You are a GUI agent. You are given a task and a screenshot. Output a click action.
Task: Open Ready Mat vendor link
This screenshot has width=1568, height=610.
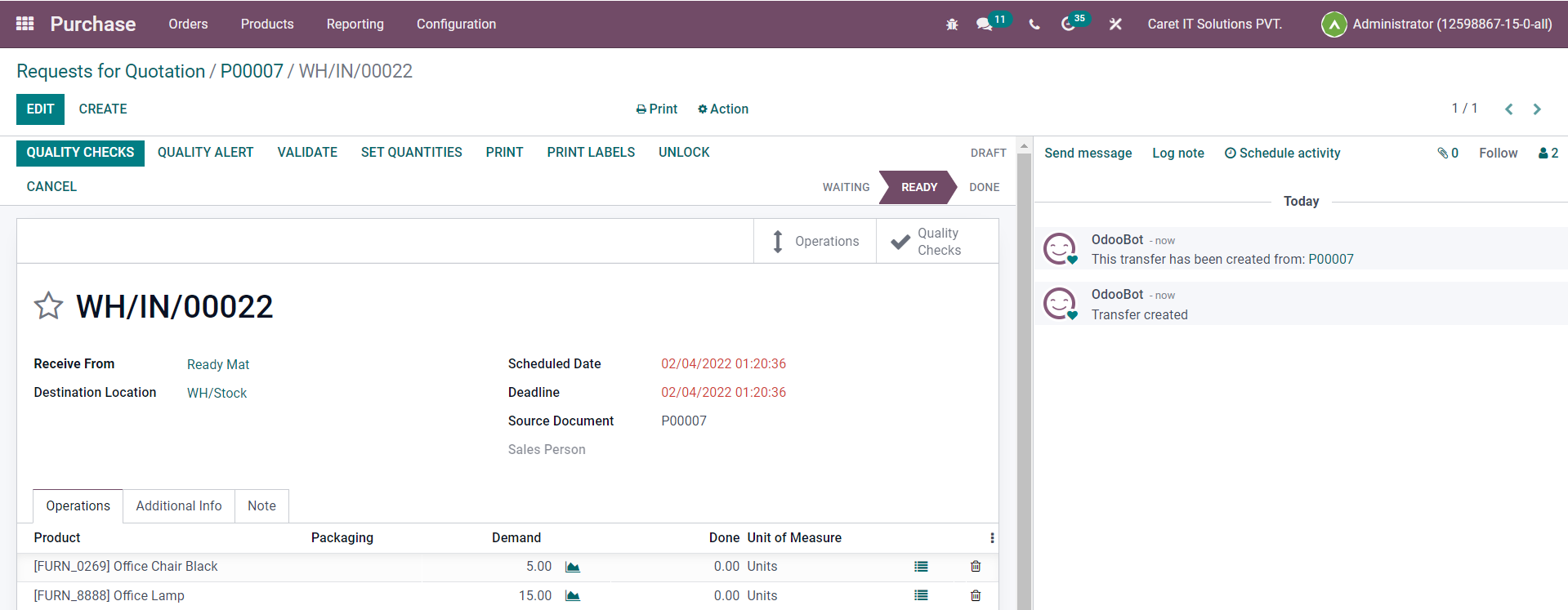[218, 364]
